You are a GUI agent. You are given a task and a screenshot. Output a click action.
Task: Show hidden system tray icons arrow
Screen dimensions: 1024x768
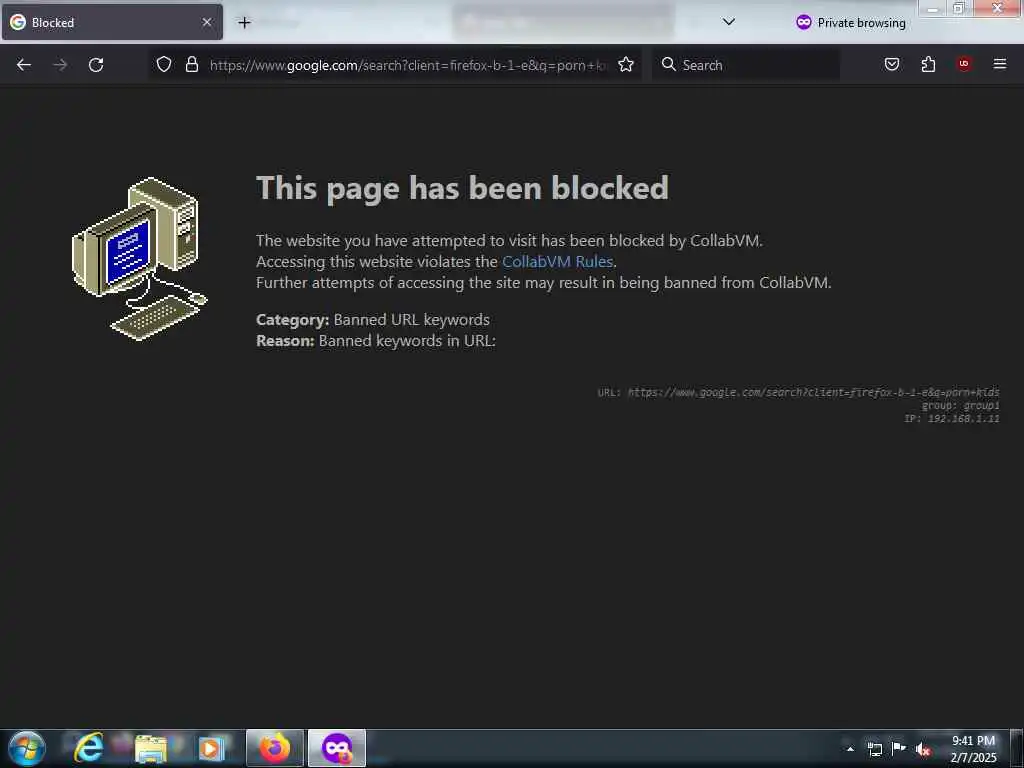point(850,749)
